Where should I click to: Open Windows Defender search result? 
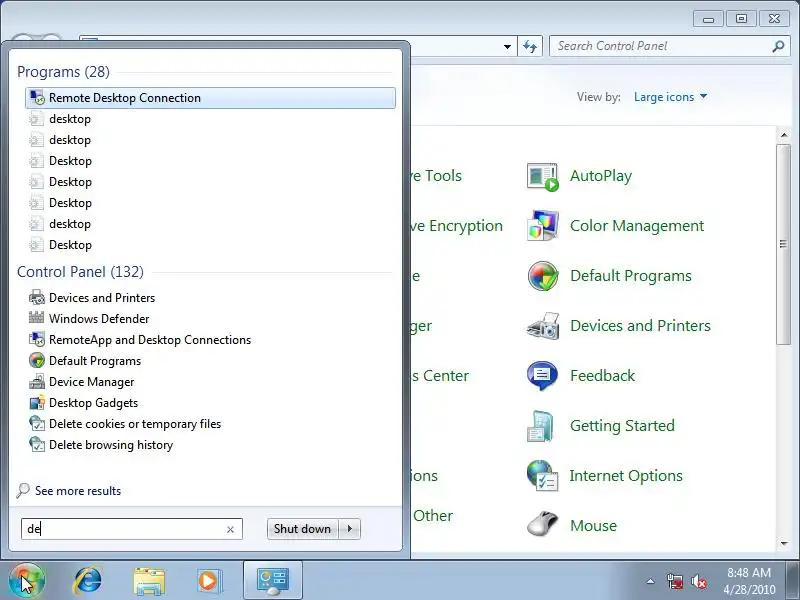[99, 319]
